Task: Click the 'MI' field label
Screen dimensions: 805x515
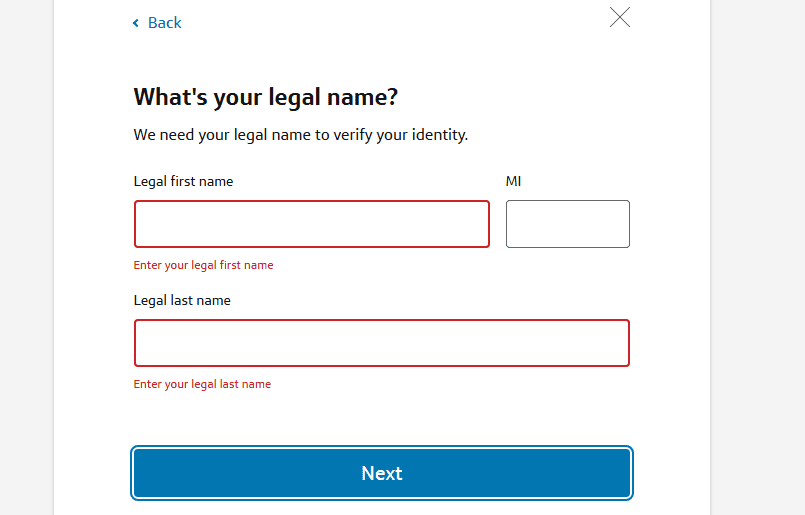Action: [513, 181]
